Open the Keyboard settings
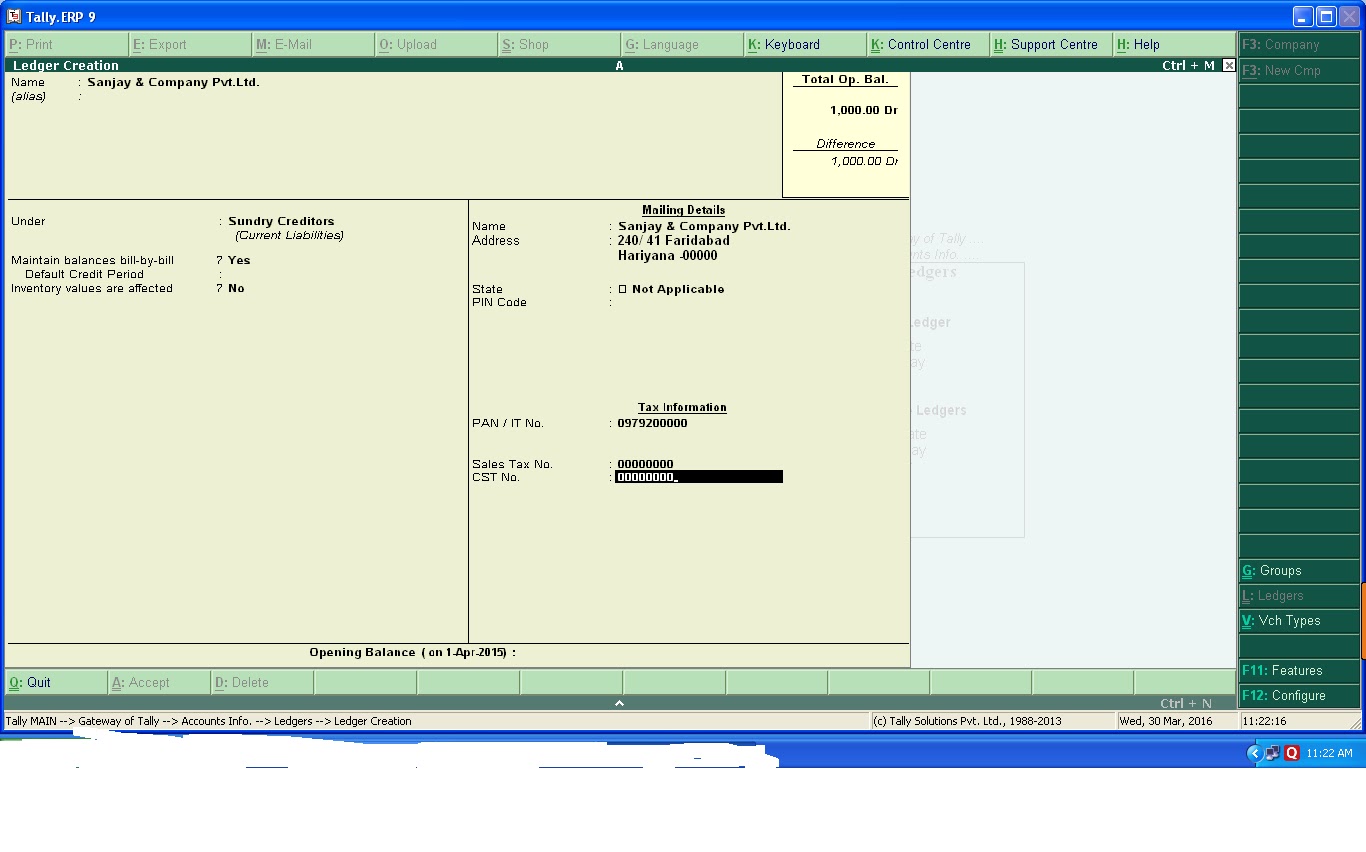This screenshot has width=1366, height=852. click(805, 44)
